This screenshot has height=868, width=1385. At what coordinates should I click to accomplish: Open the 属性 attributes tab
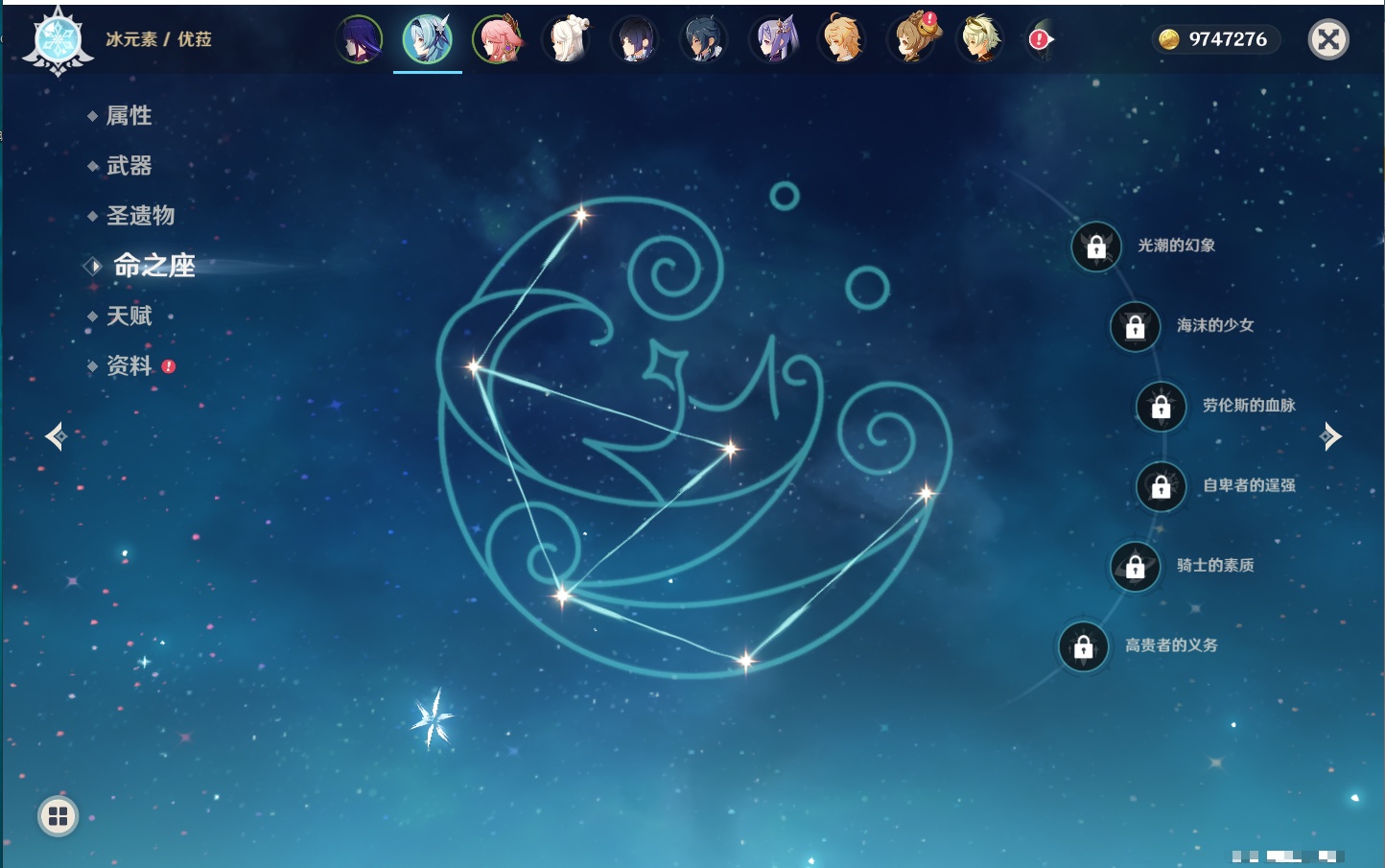[129, 116]
